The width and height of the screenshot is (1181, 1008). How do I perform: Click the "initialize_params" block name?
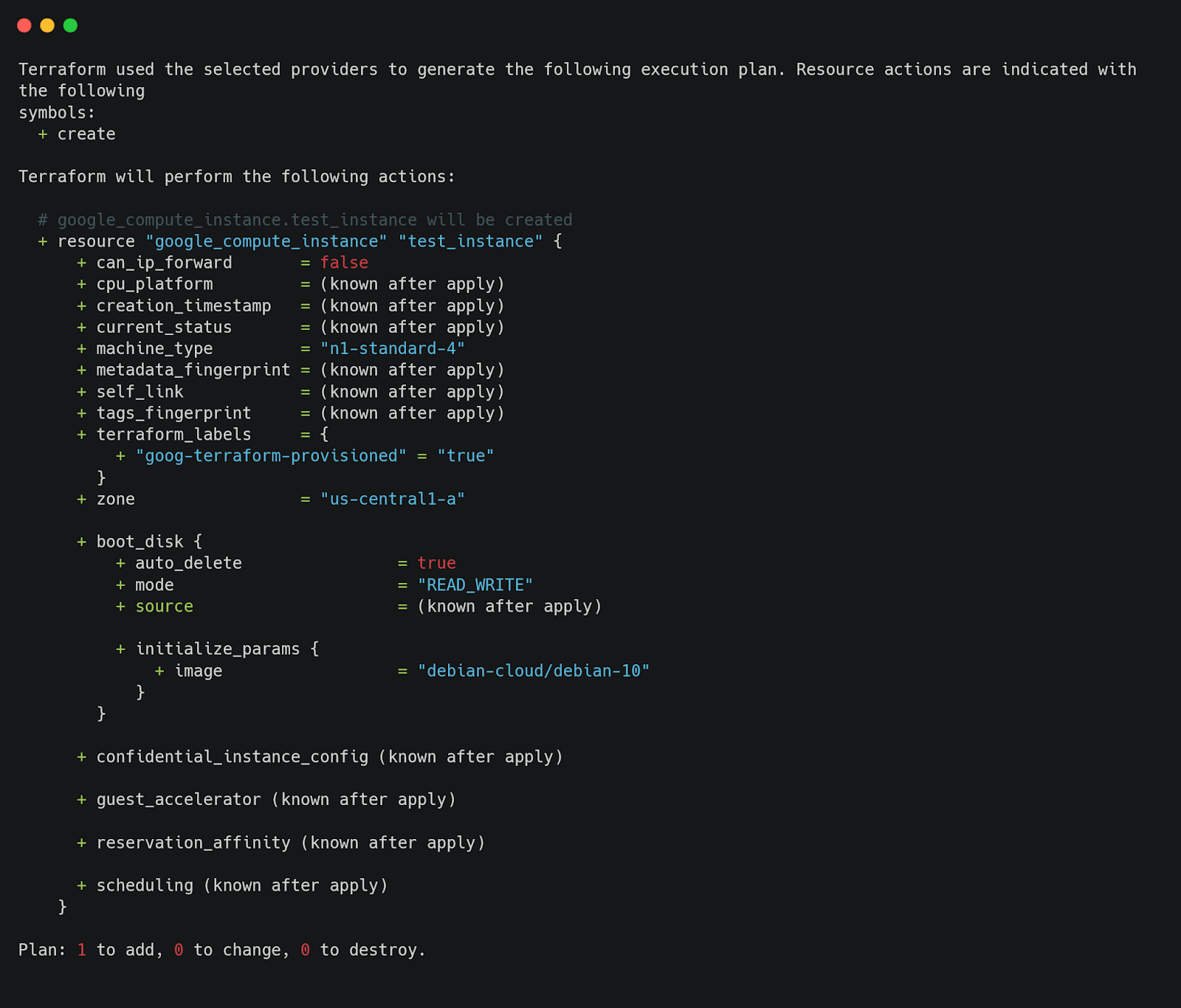pos(218,649)
